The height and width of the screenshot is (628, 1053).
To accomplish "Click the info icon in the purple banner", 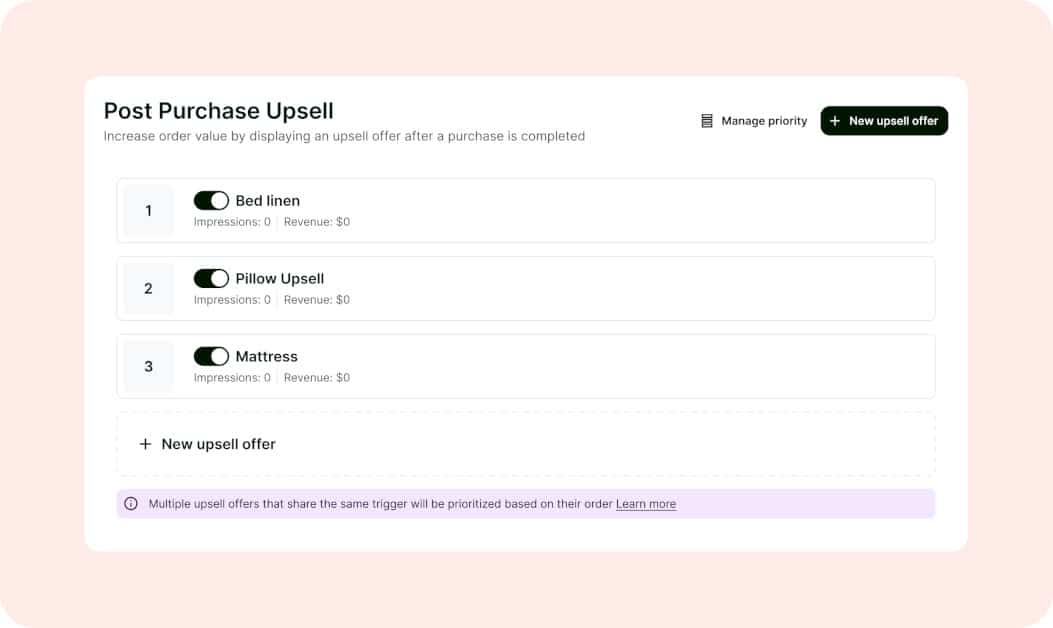I will coord(130,503).
